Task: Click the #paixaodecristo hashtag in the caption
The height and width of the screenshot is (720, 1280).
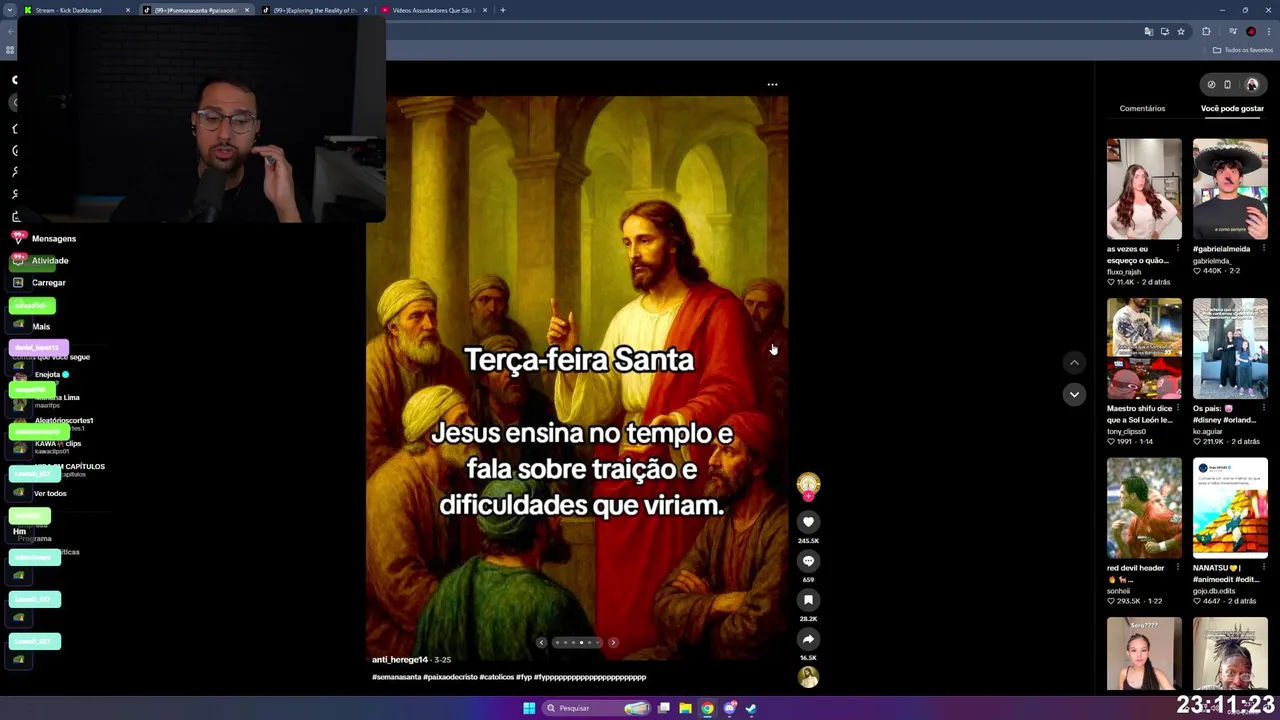Action: (x=450, y=677)
